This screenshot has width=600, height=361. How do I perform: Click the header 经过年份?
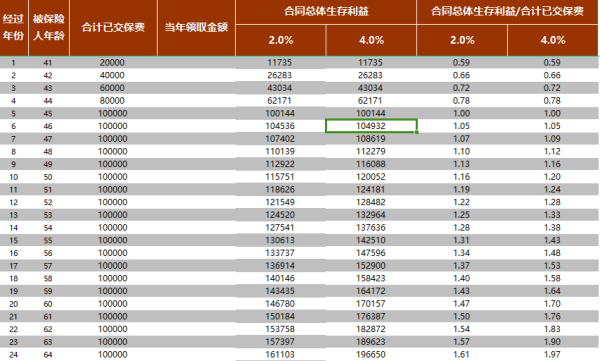click(x=14, y=28)
